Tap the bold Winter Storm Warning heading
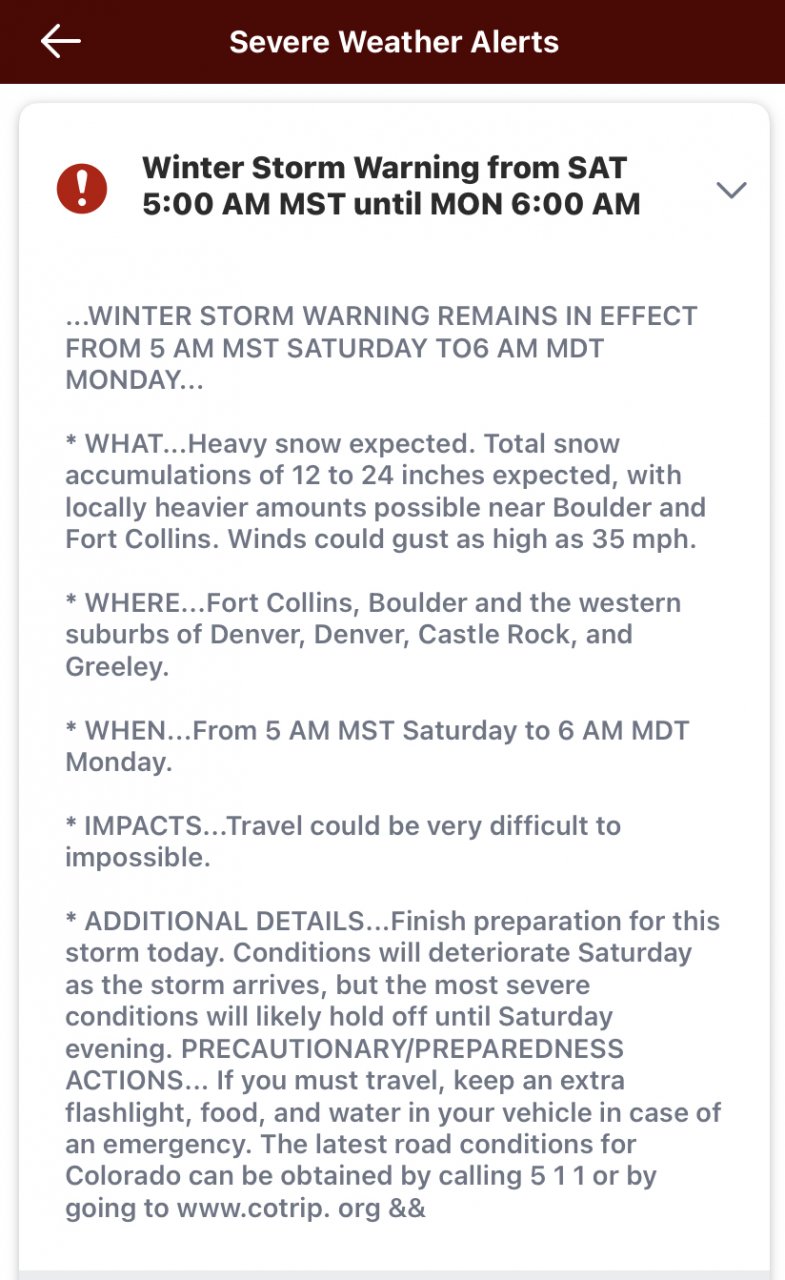Viewport: 785px width, 1280px height. point(391,185)
